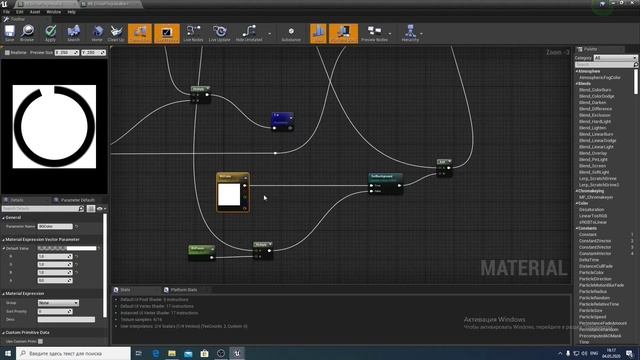
Task: Click the Search Details field
Action: click(43, 209)
